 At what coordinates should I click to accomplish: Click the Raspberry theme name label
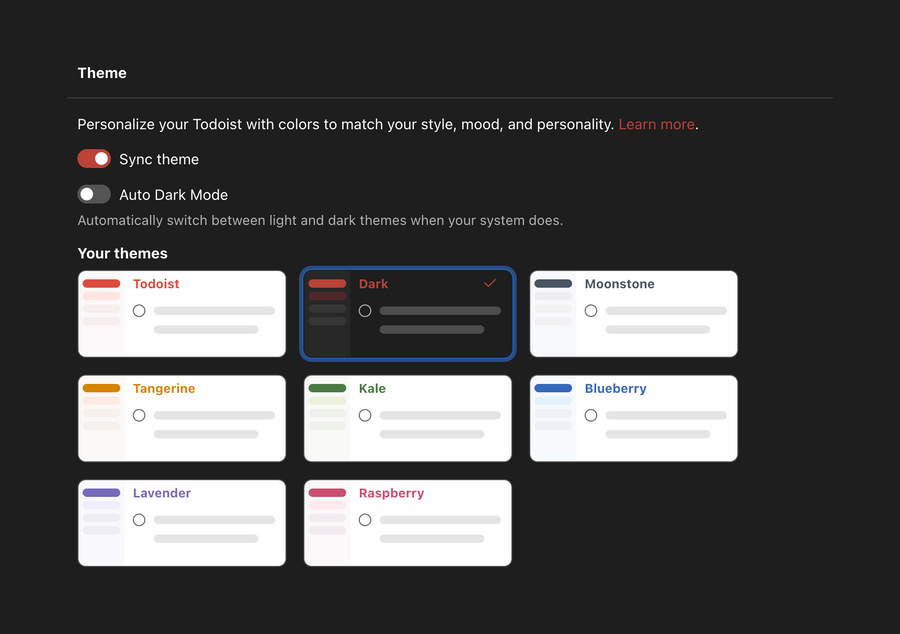click(x=391, y=493)
